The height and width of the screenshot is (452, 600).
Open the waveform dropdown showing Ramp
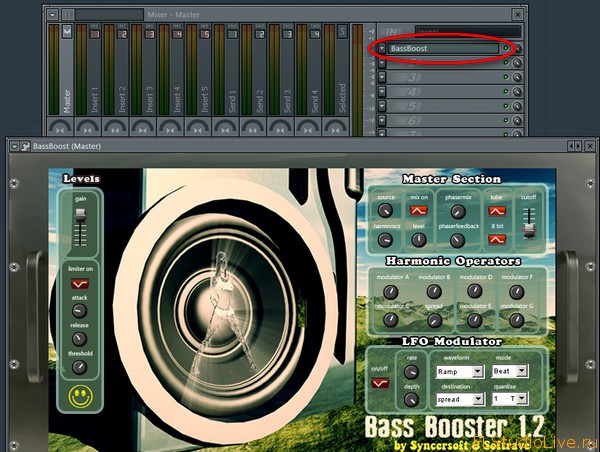click(x=460, y=371)
